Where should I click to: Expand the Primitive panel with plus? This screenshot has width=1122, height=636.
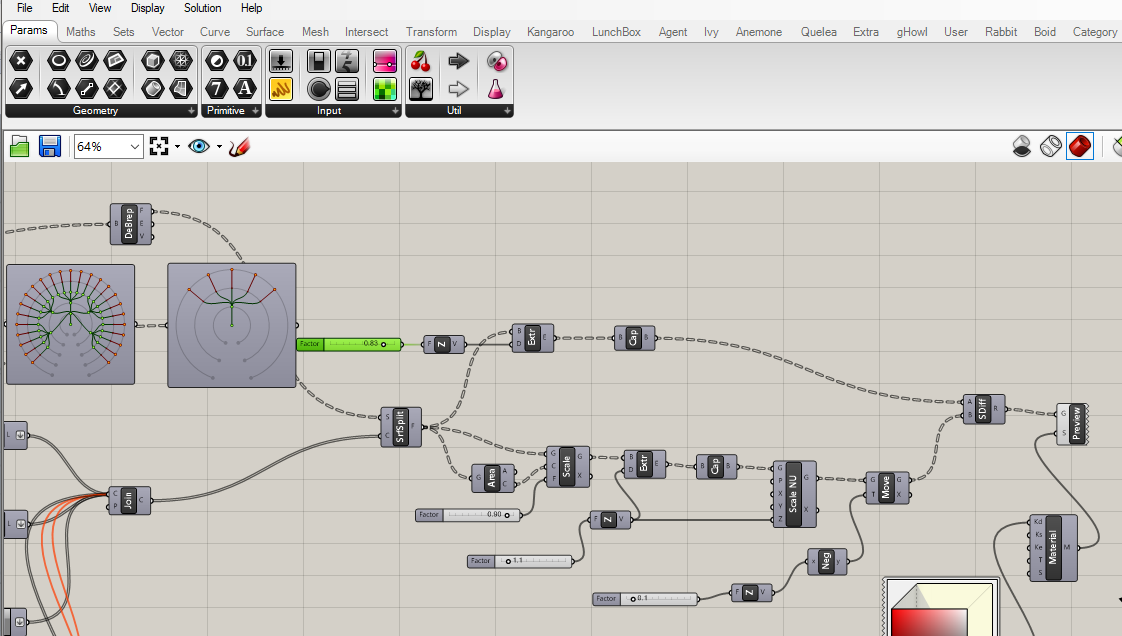tap(255, 111)
